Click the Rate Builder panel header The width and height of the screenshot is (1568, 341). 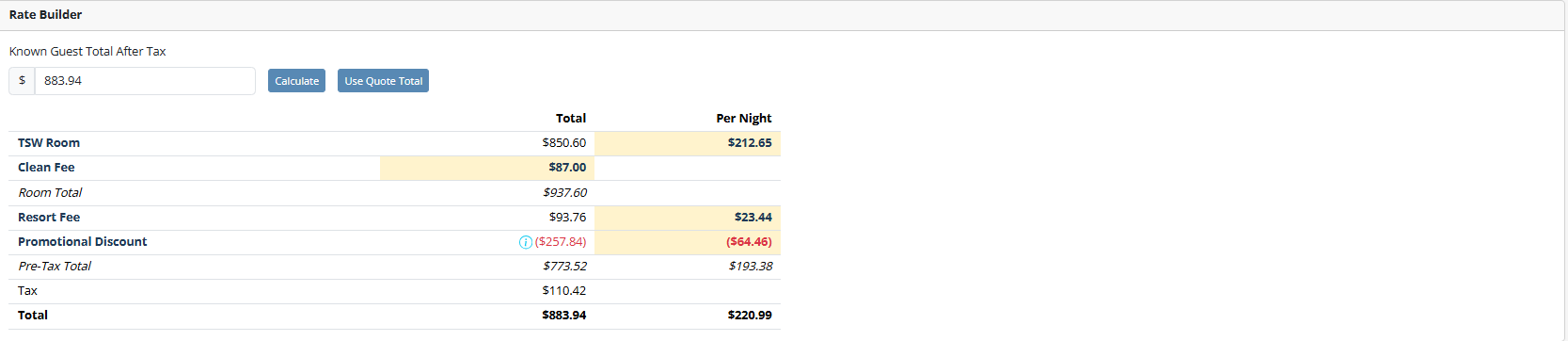[784, 15]
